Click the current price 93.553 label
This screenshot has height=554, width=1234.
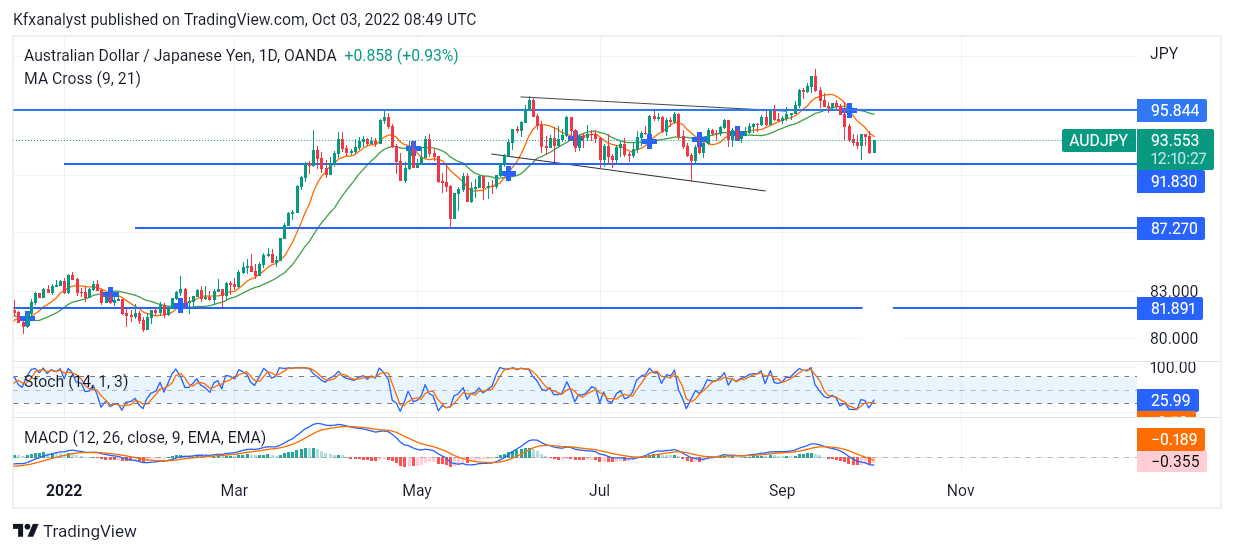click(x=1175, y=141)
